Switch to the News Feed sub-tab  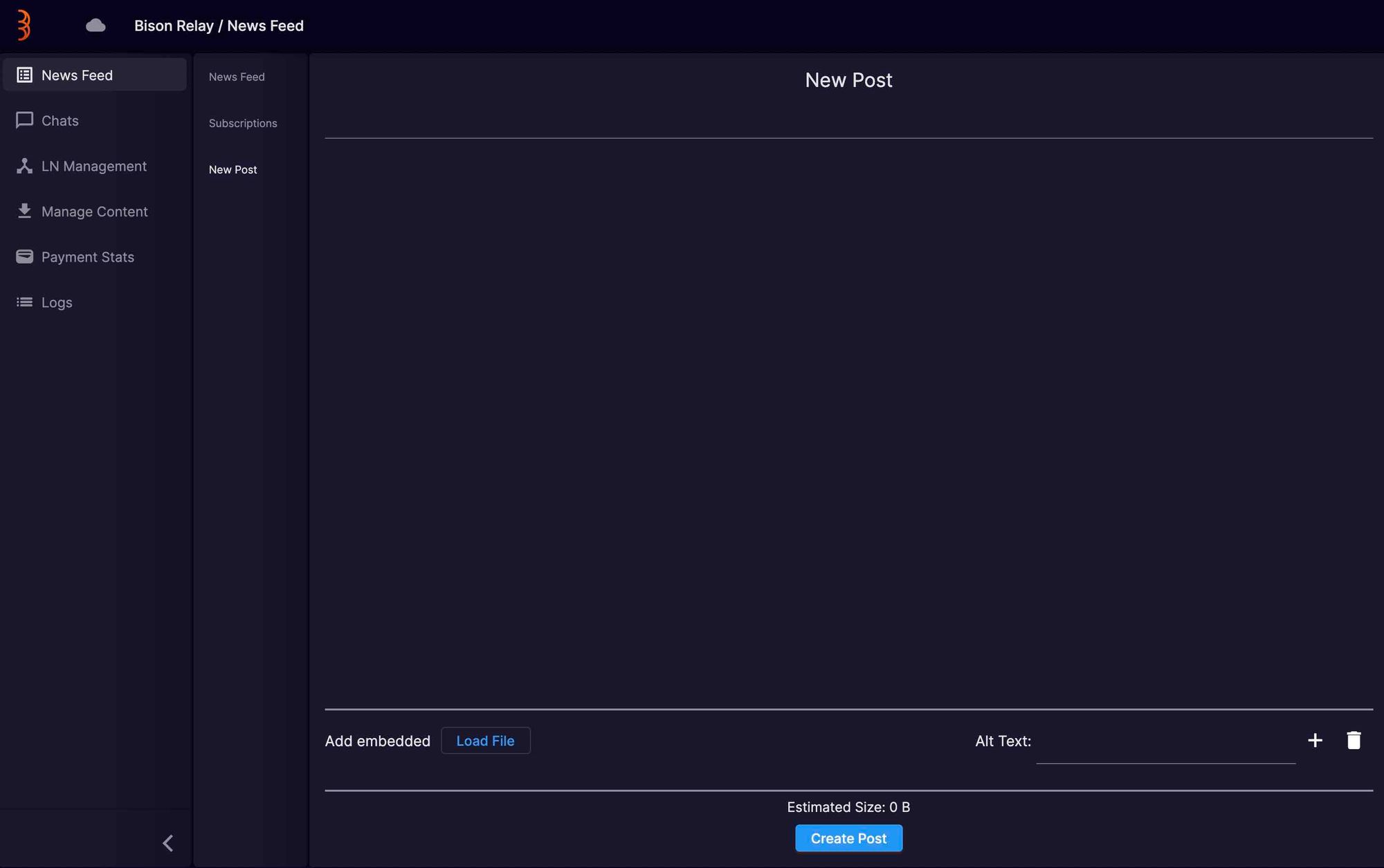point(237,77)
